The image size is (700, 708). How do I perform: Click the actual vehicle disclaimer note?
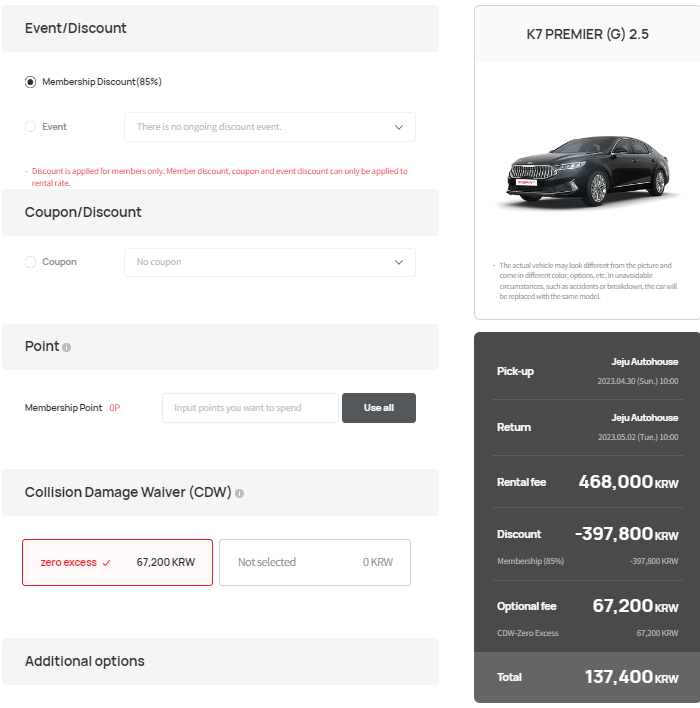(x=586, y=281)
